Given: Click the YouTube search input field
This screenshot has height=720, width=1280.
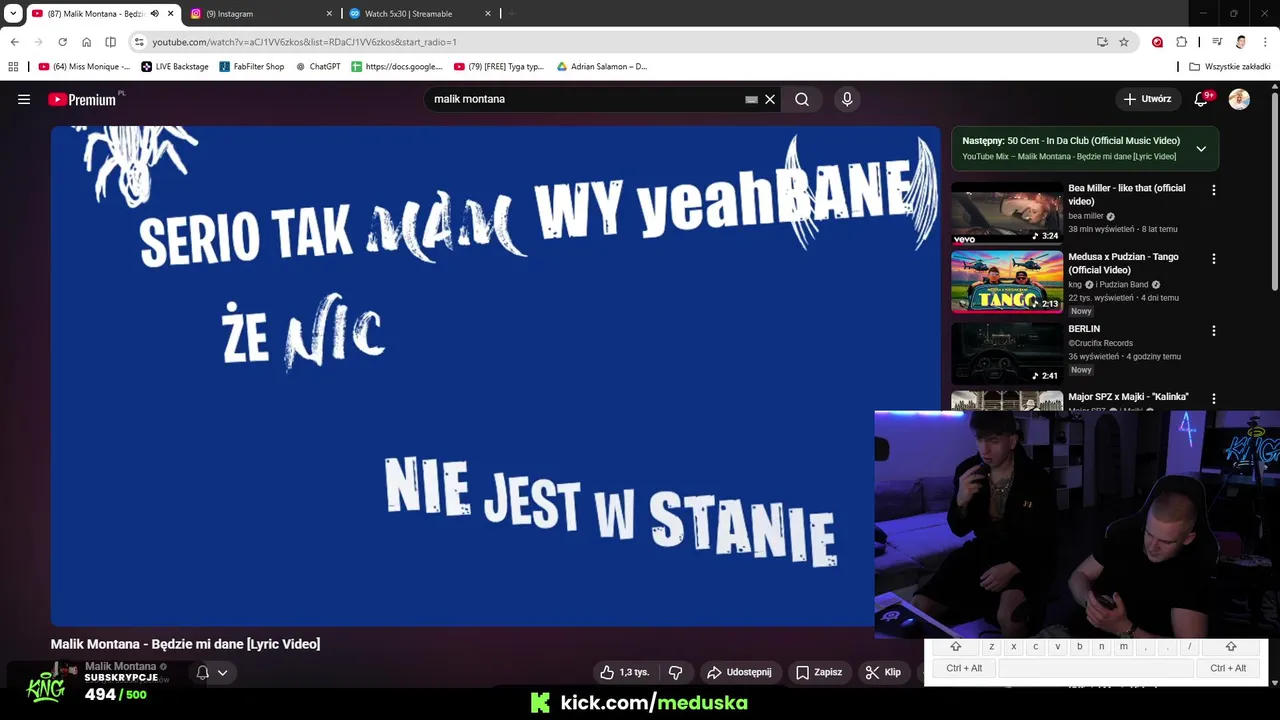Looking at the screenshot, I should pos(585,99).
